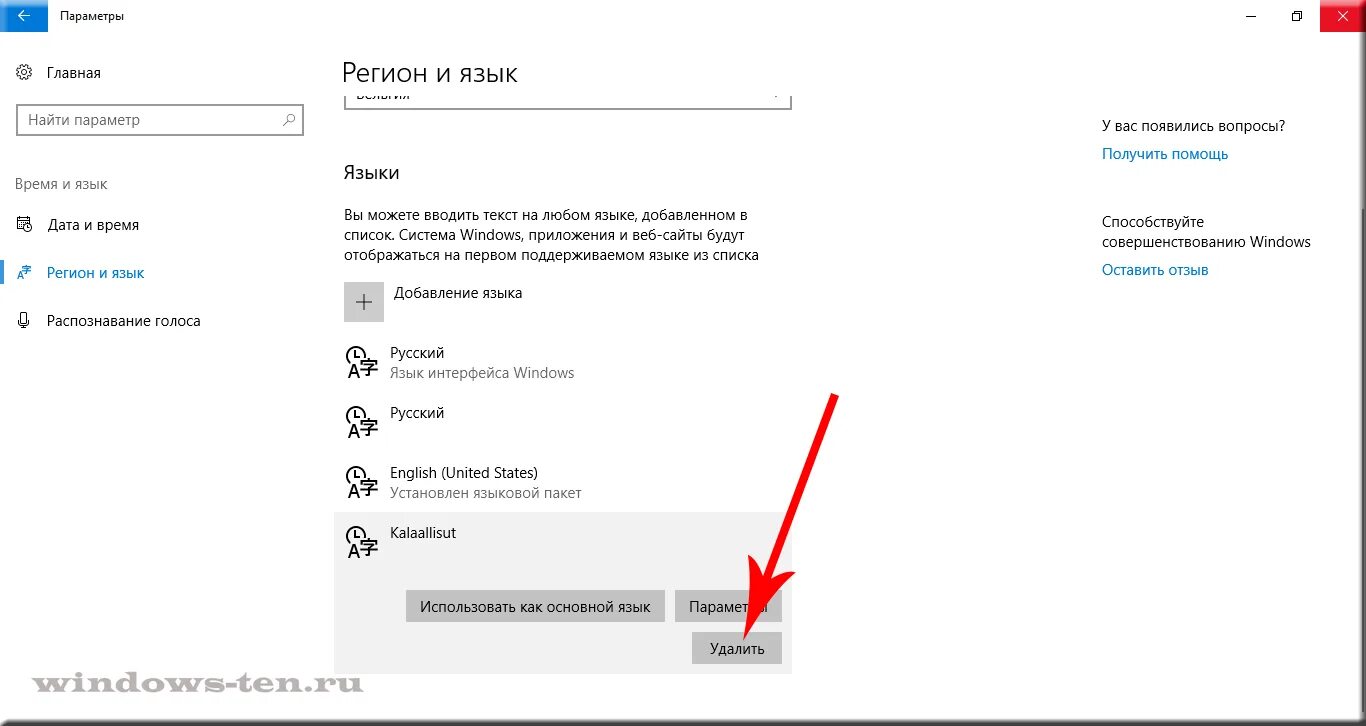
Task: Click the back arrow in the title bar
Action: 23,16
